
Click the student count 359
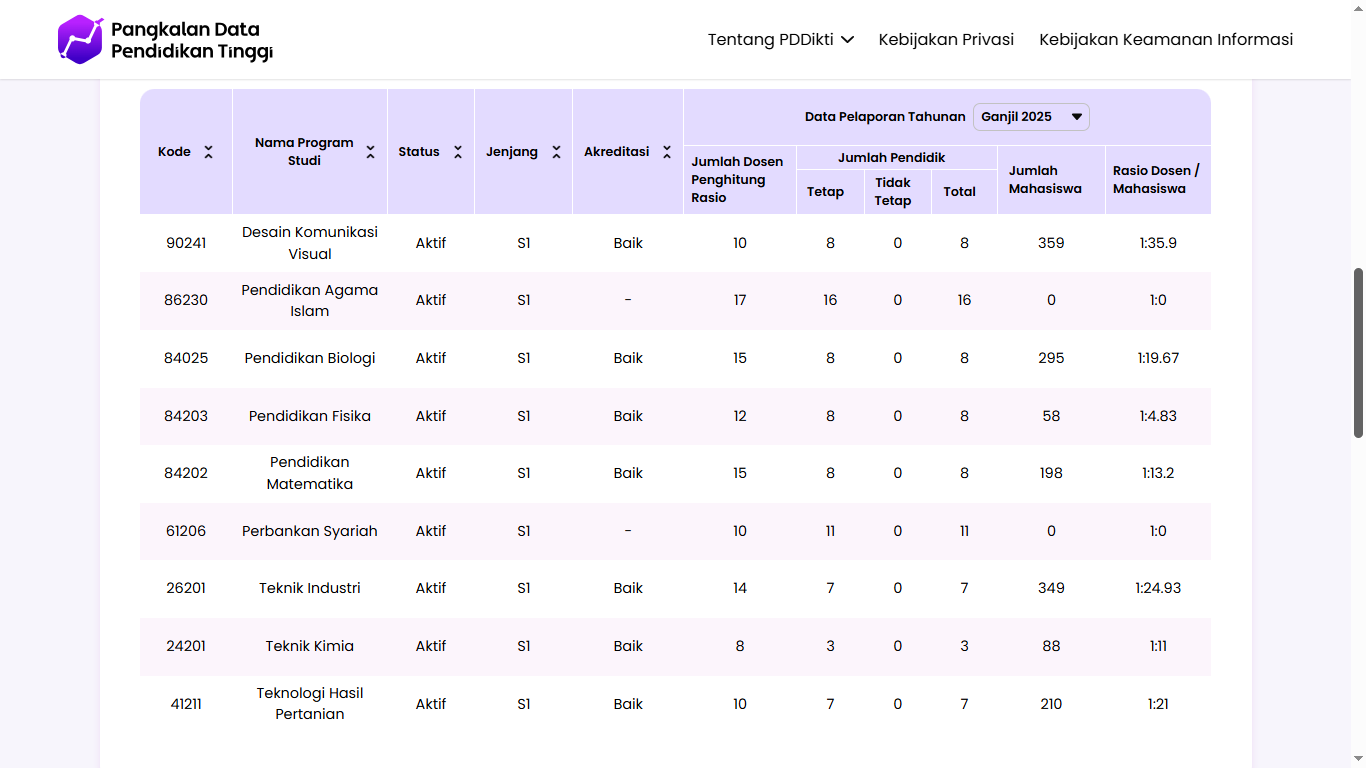(x=1051, y=243)
